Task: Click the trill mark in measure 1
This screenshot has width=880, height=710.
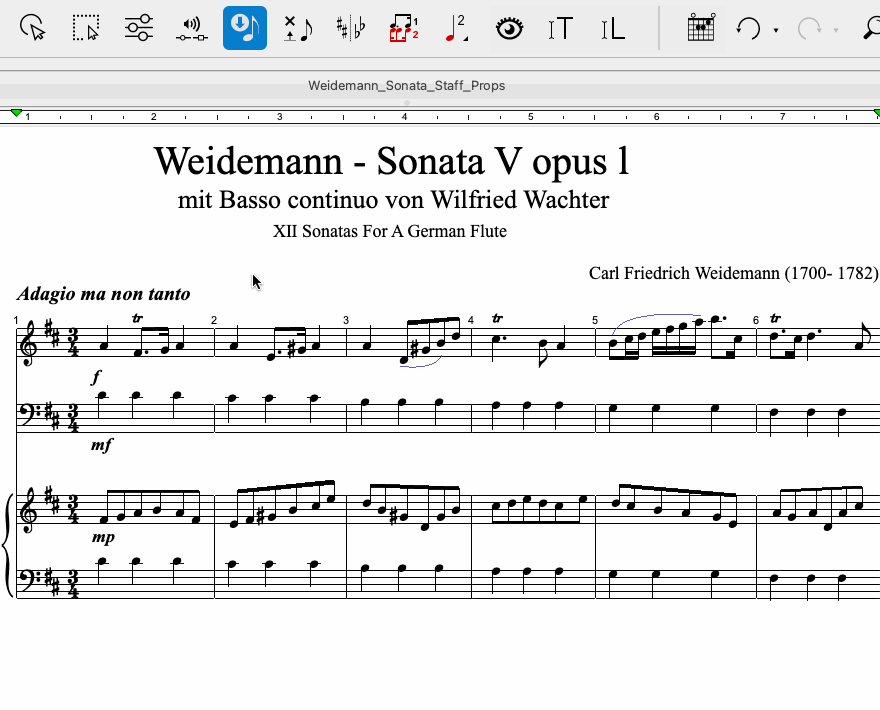Action: (x=138, y=318)
